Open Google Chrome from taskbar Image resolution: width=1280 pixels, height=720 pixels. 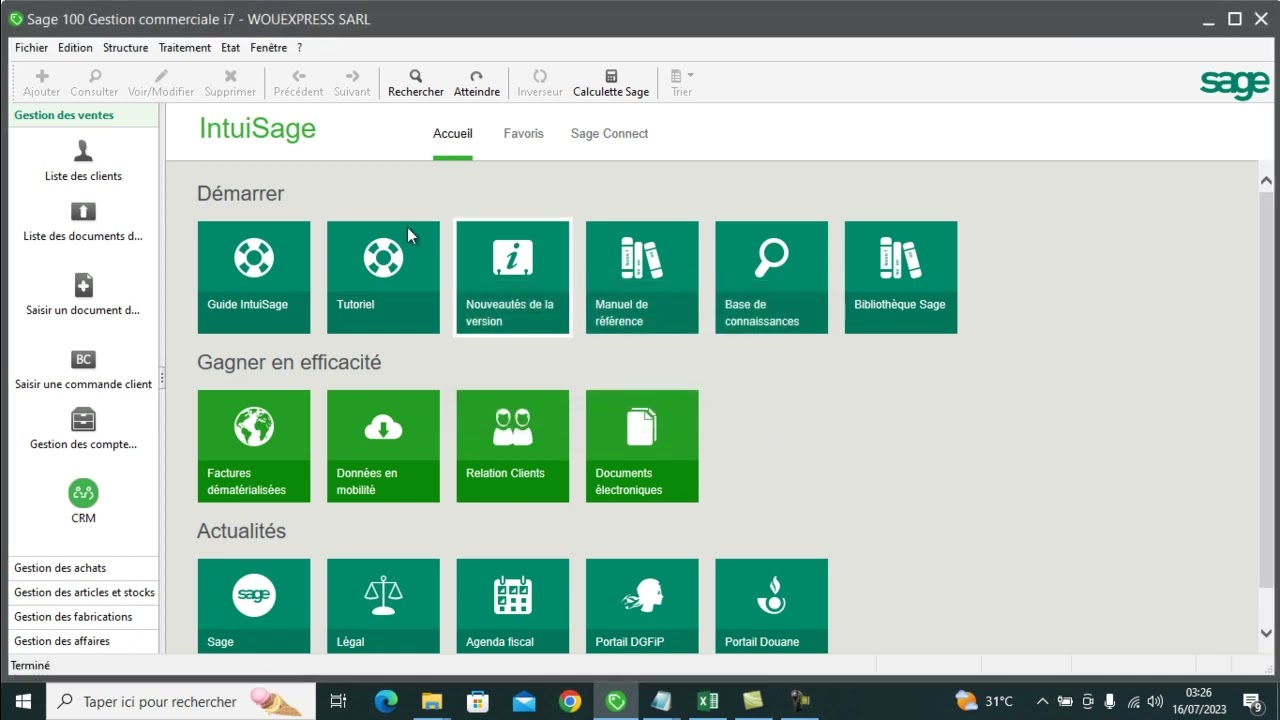click(570, 701)
